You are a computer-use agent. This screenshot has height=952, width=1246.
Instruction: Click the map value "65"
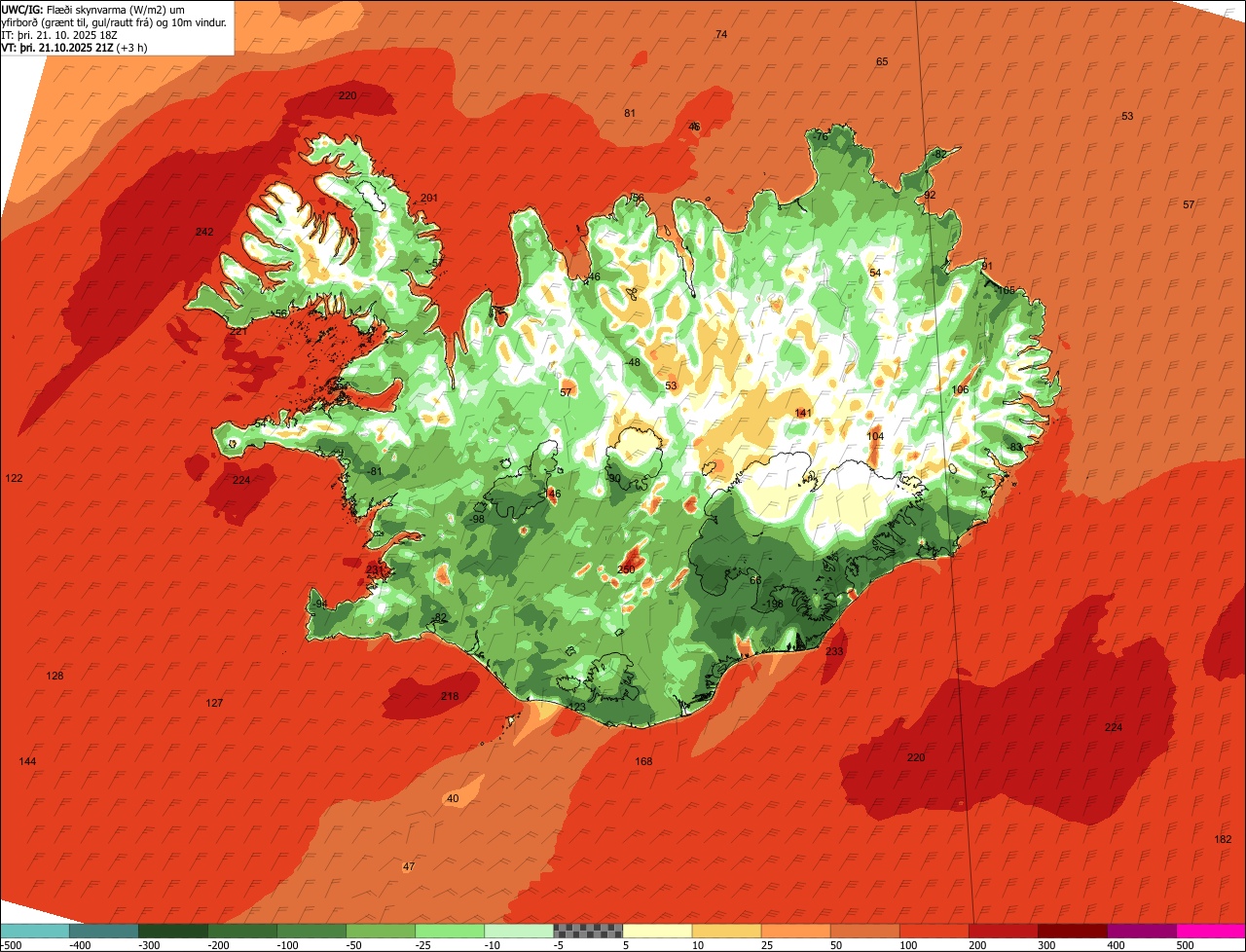(x=882, y=61)
